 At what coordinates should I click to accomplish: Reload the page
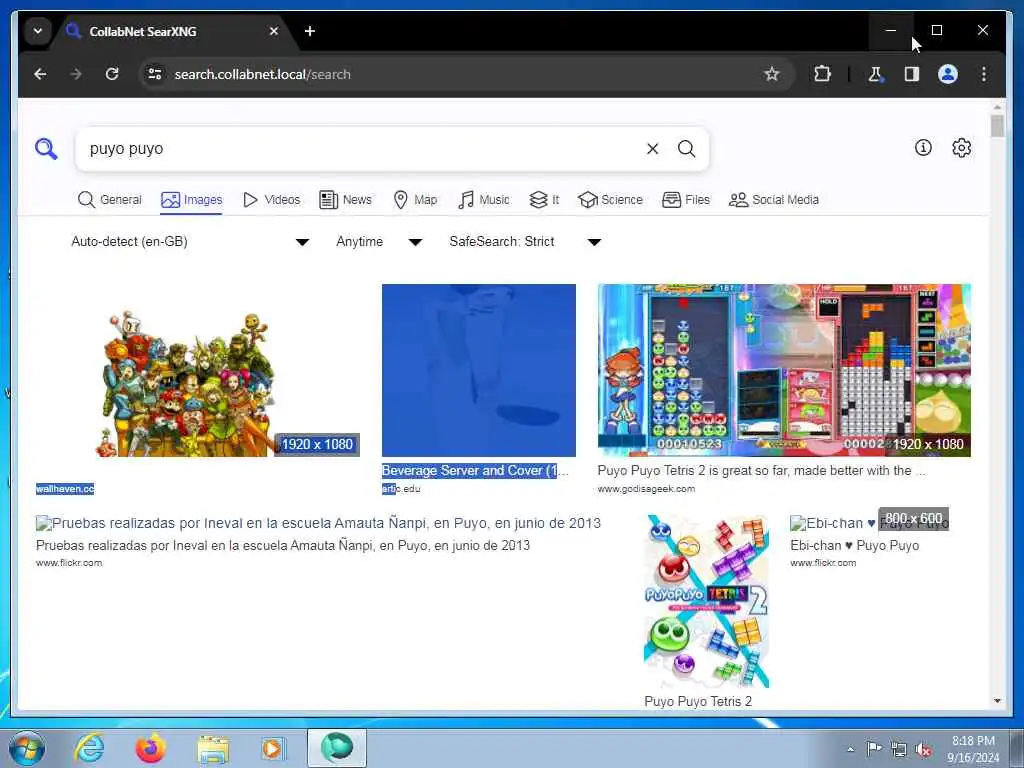[x=112, y=74]
